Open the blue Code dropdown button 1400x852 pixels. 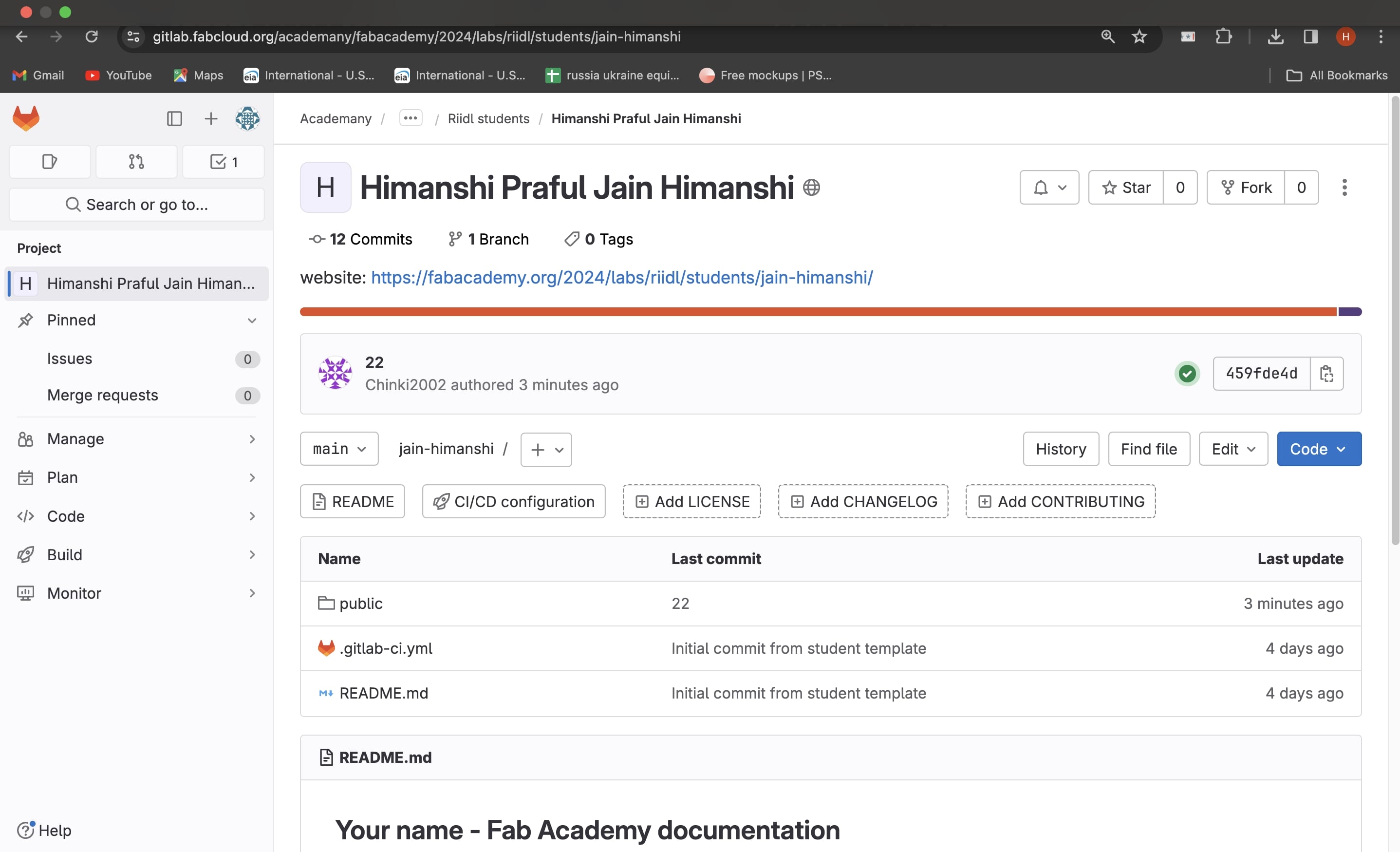click(x=1319, y=449)
